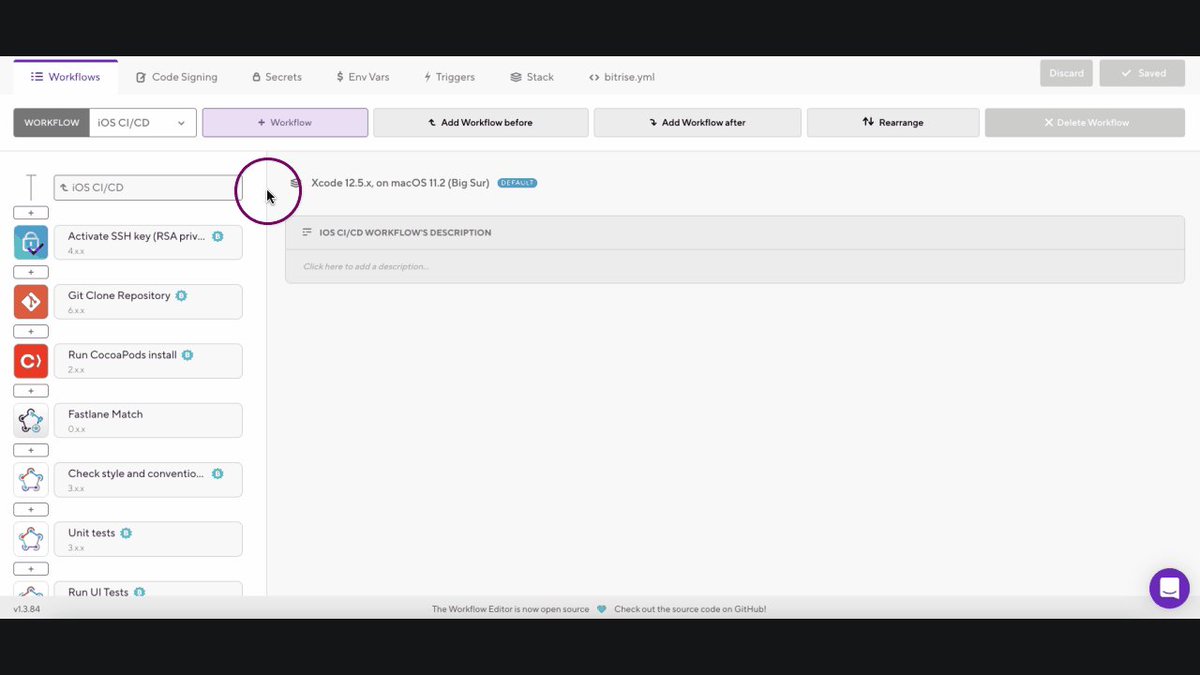Image resolution: width=1200 pixels, height=675 pixels.
Task: Open the source code on GitHub link
Action: tap(690, 609)
